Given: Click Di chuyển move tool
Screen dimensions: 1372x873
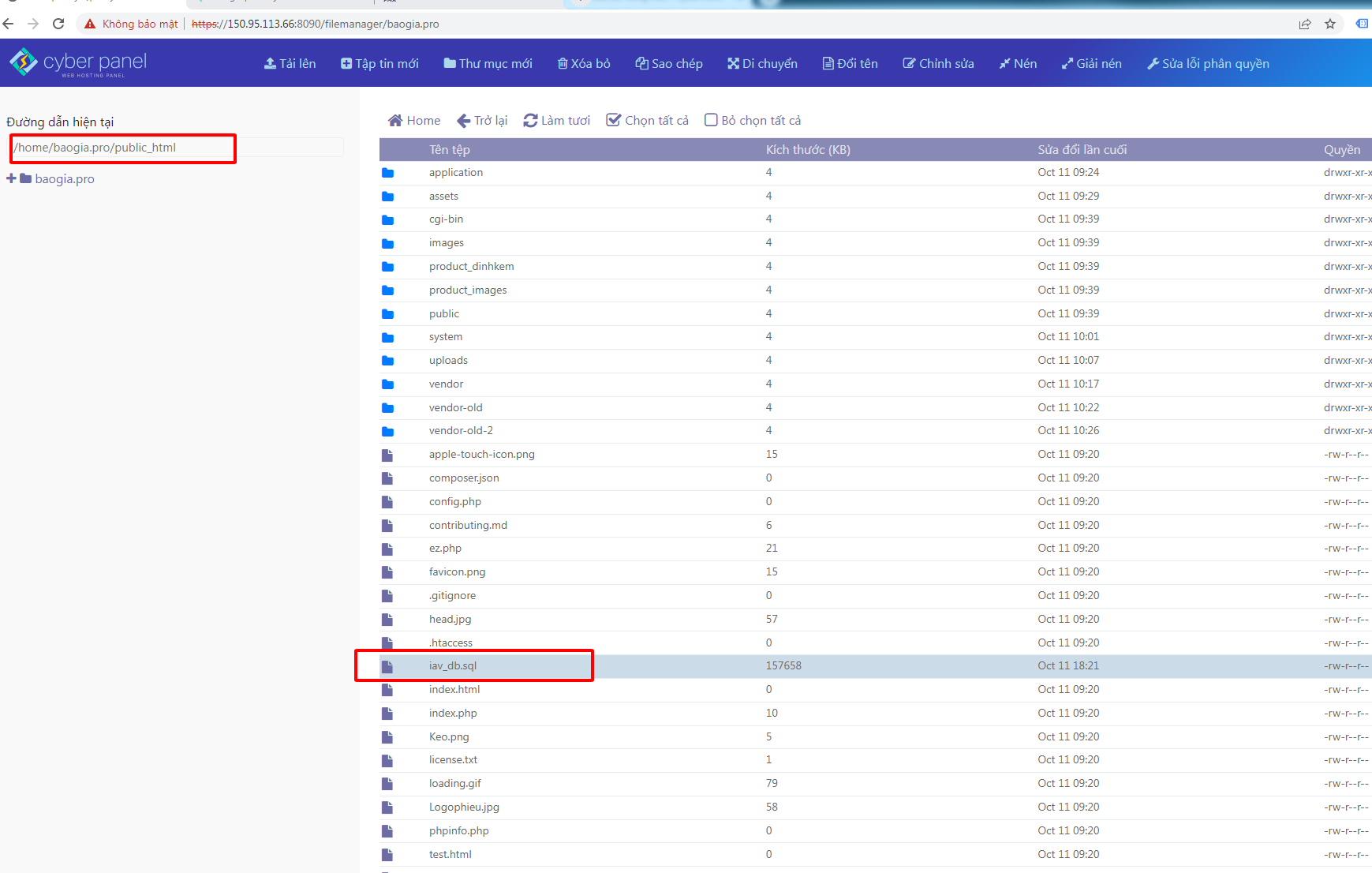Looking at the screenshot, I should point(762,63).
